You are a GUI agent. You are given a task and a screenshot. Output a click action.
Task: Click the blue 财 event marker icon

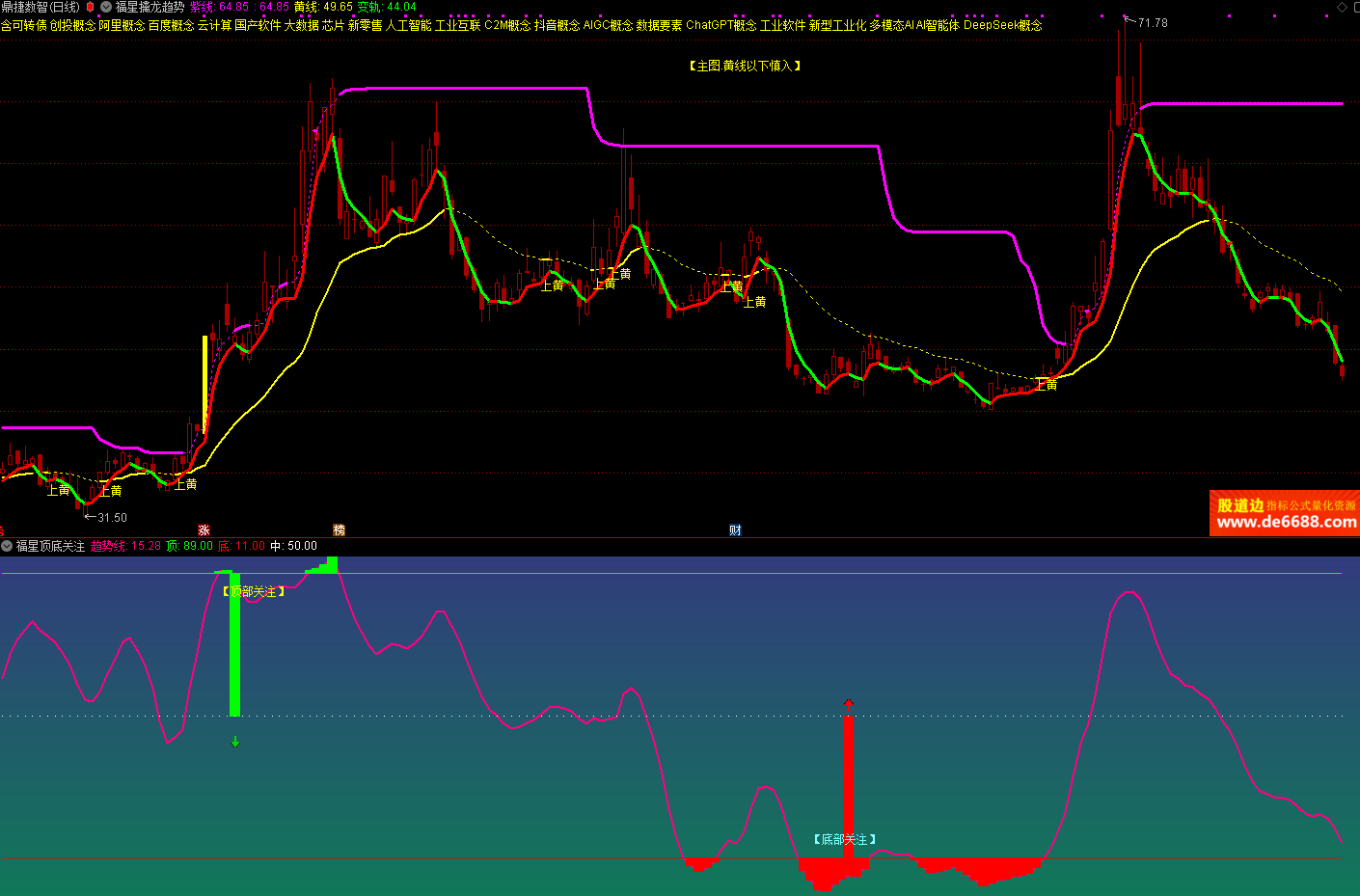tap(735, 529)
